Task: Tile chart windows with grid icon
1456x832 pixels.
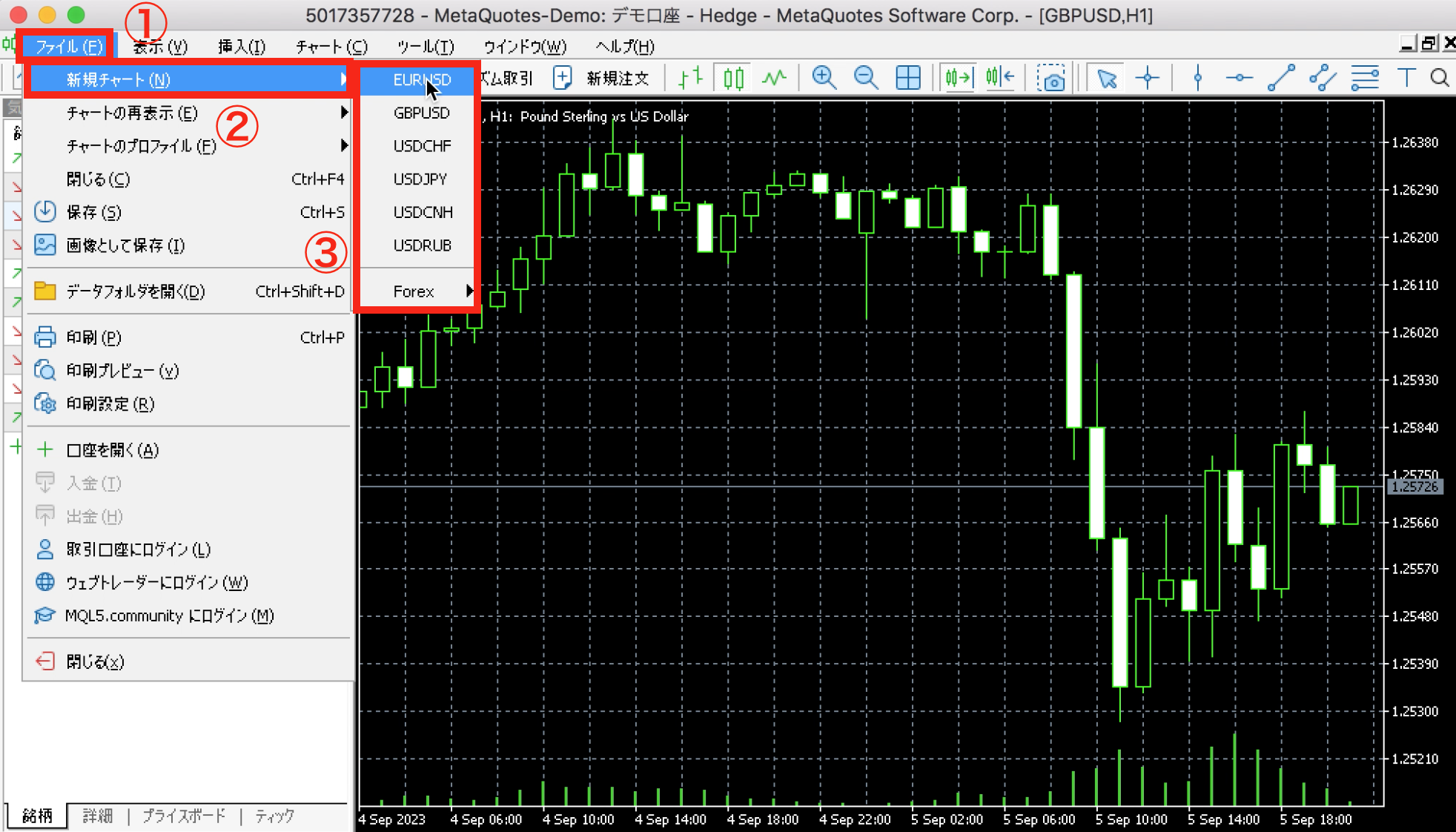Action: point(908,78)
